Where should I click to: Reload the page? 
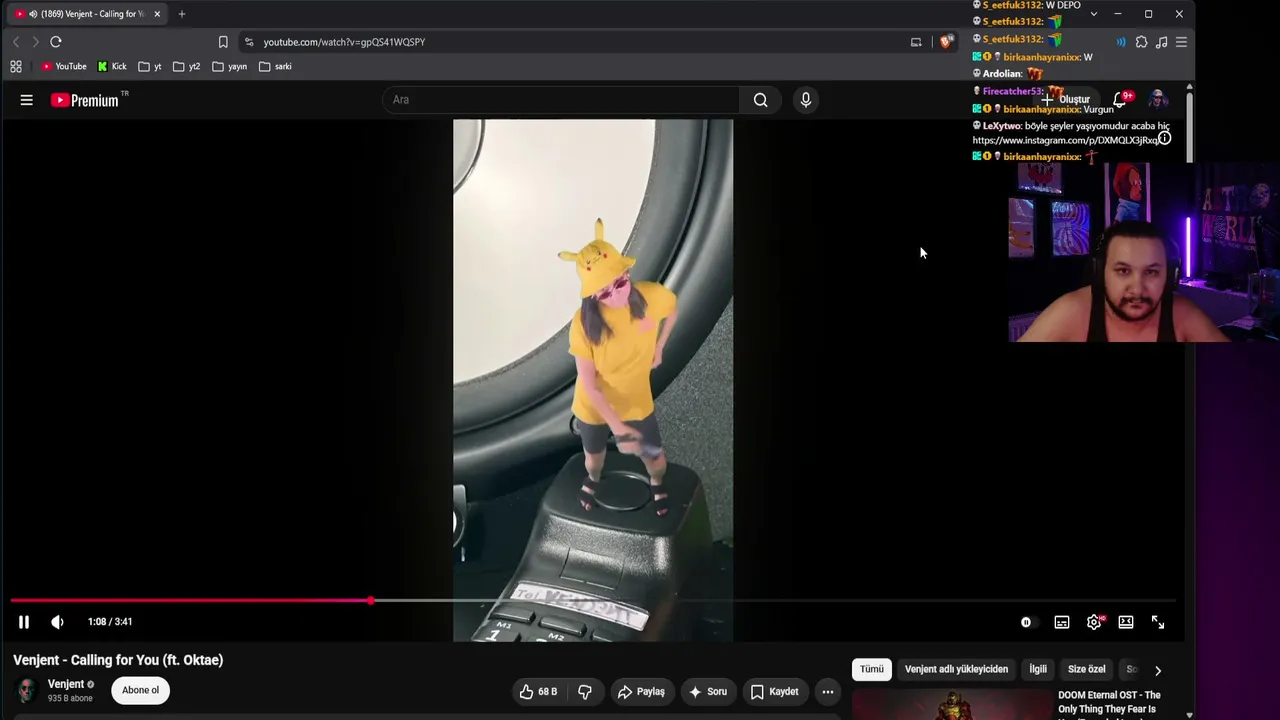tap(56, 42)
